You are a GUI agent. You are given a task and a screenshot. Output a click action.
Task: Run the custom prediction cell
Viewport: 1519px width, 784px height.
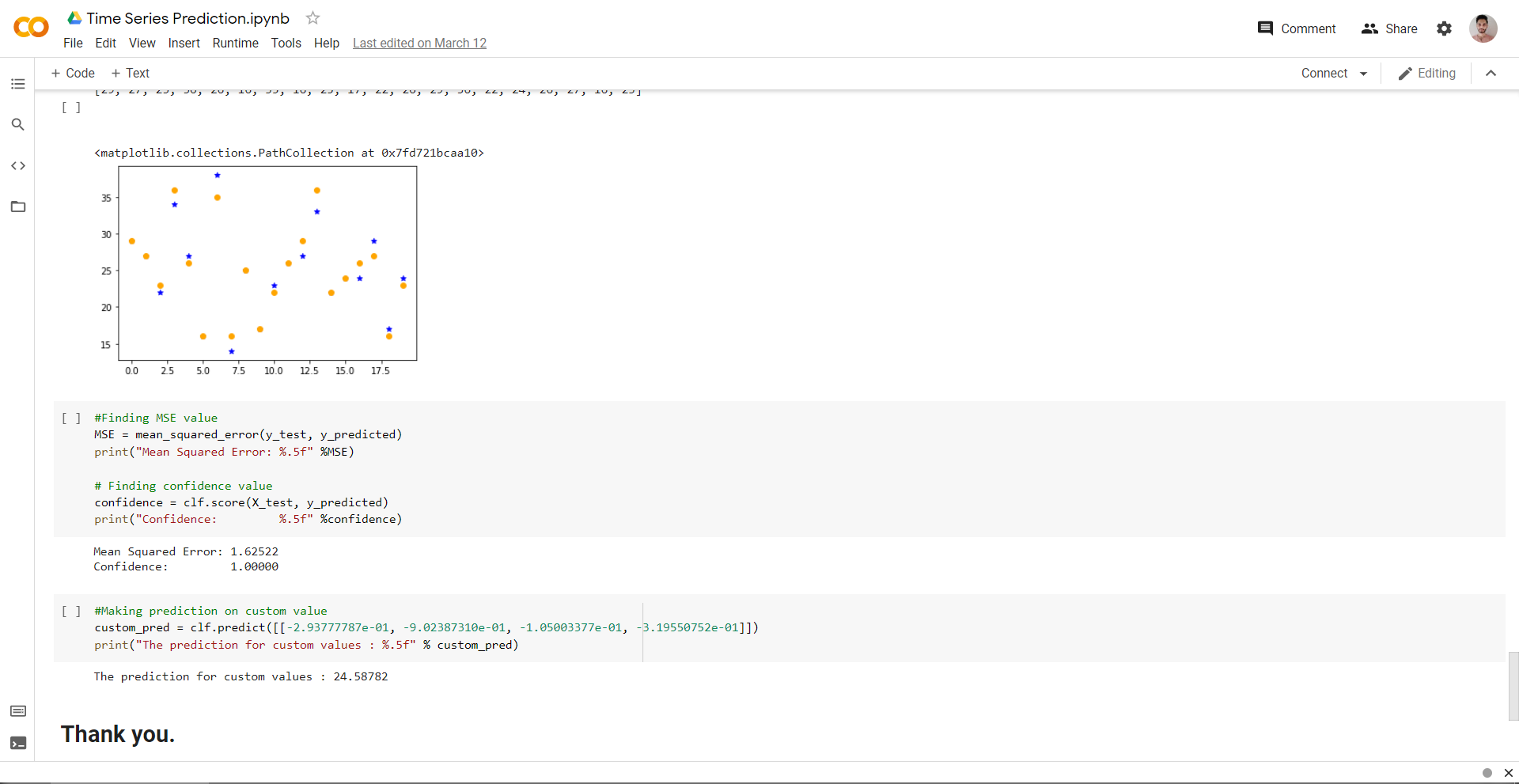click(72, 610)
